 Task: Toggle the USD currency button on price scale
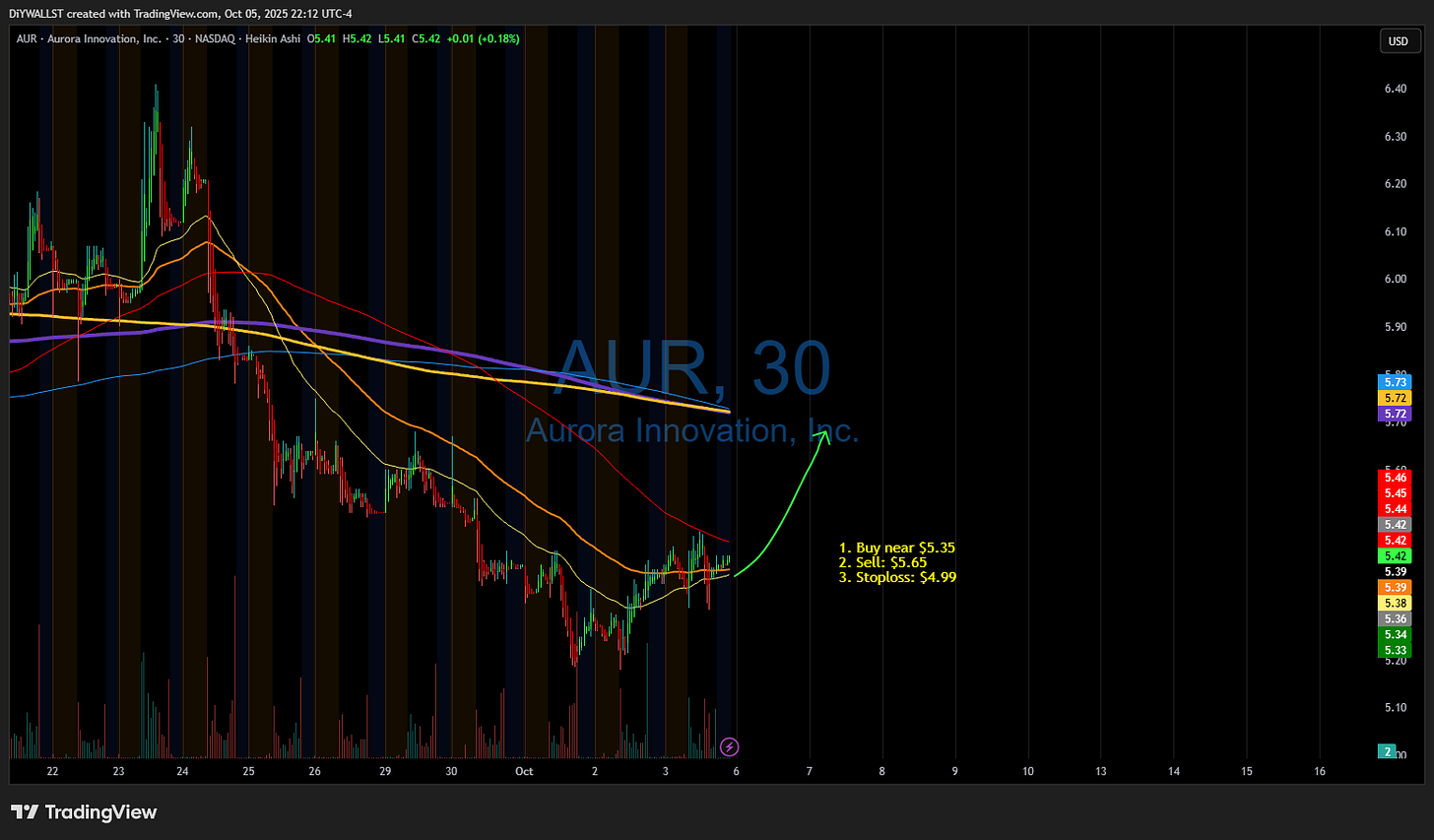tap(1400, 41)
